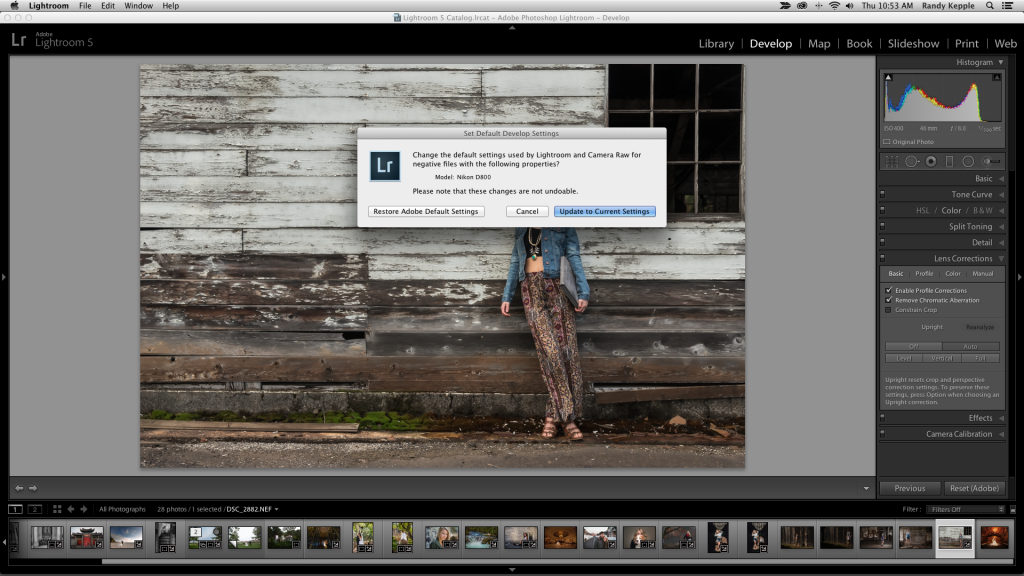1024x576 pixels.
Task: Enable Profile Corrections checkbox
Action: point(888,290)
